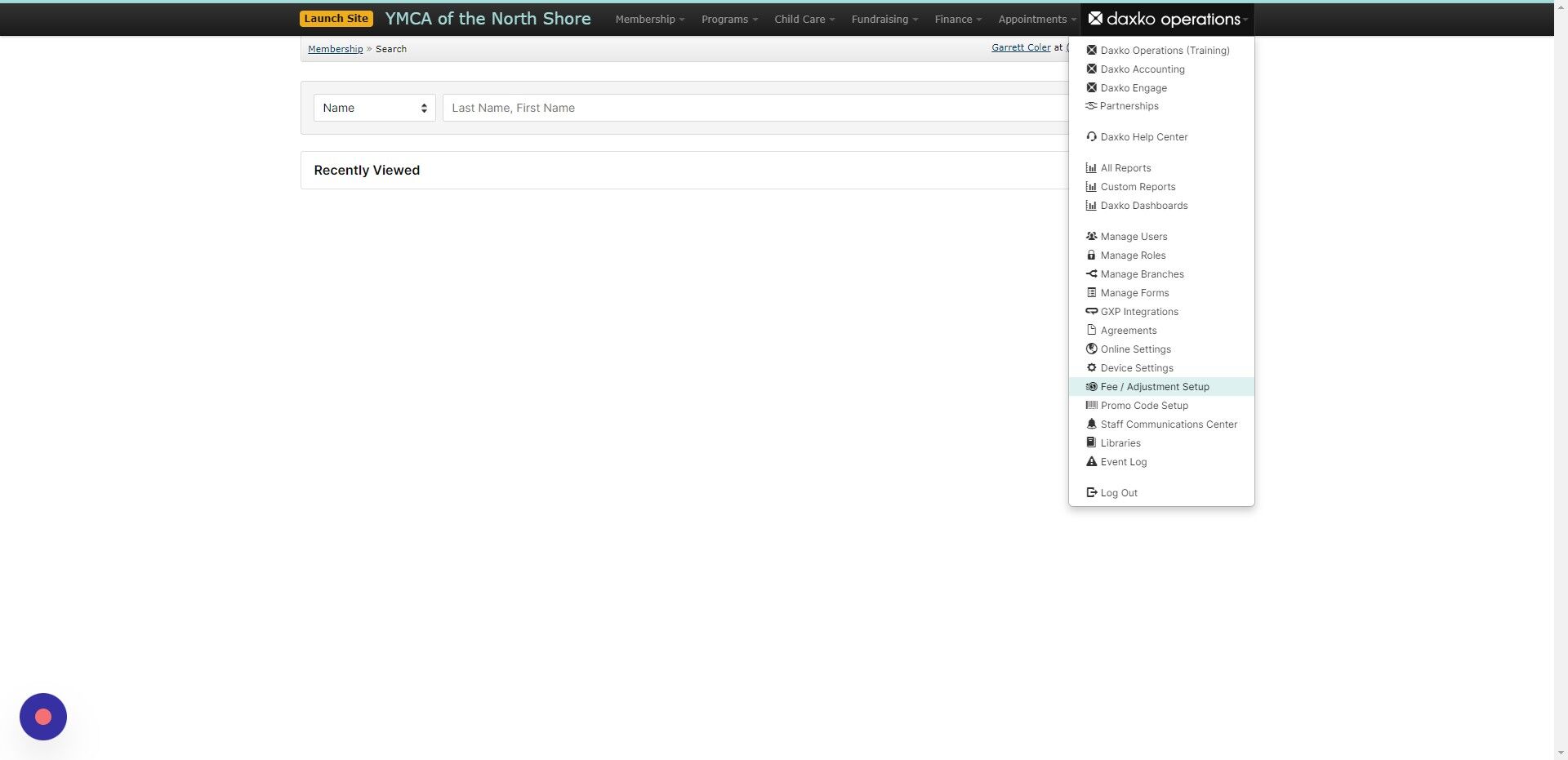This screenshot has width=1568, height=760.
Task: Open the Garrett Coler user link
Action: point(1021,47)
